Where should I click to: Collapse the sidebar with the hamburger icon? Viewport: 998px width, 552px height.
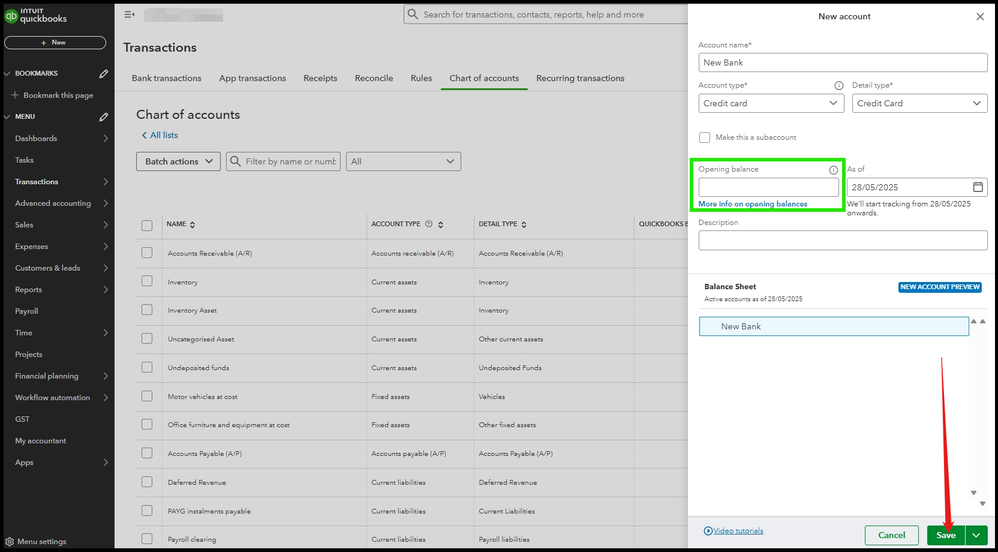click(129, 14)
